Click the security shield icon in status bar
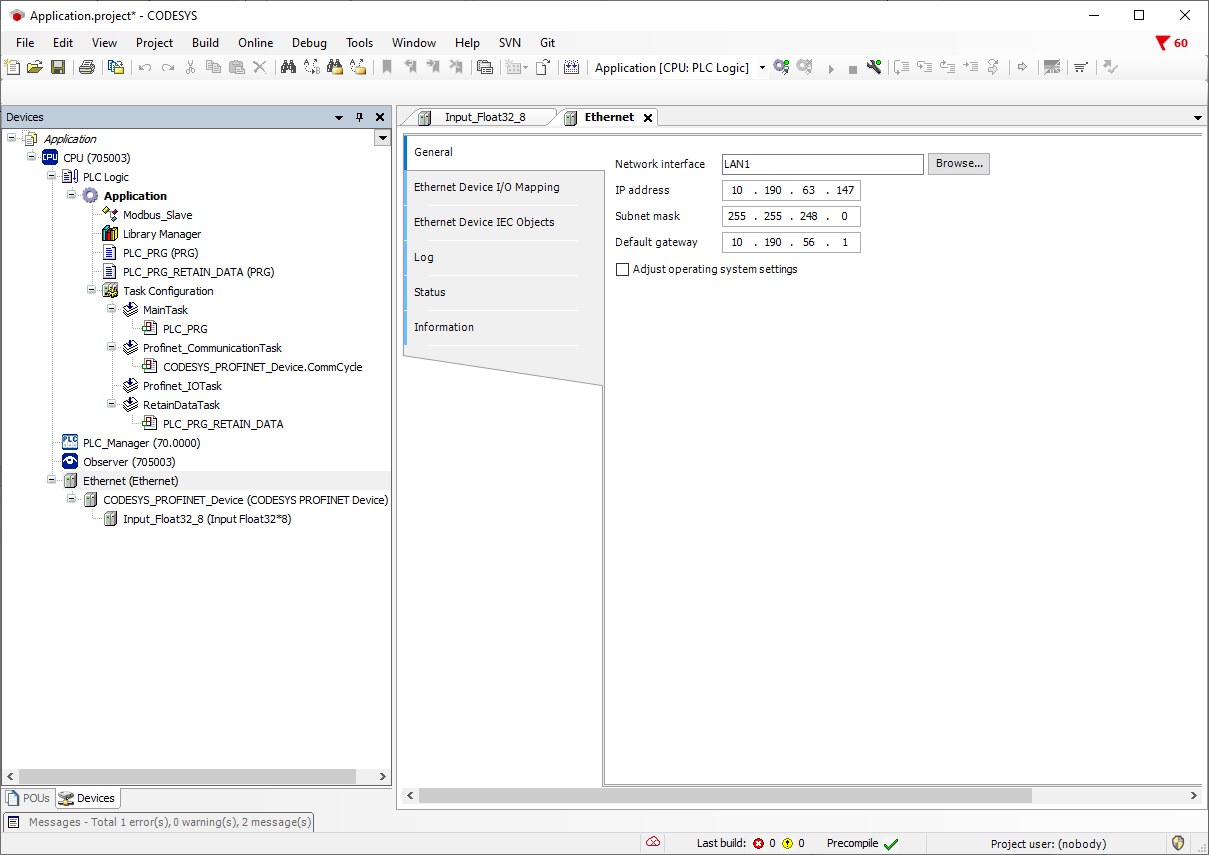The image size is (1209, 855). 1178,843
